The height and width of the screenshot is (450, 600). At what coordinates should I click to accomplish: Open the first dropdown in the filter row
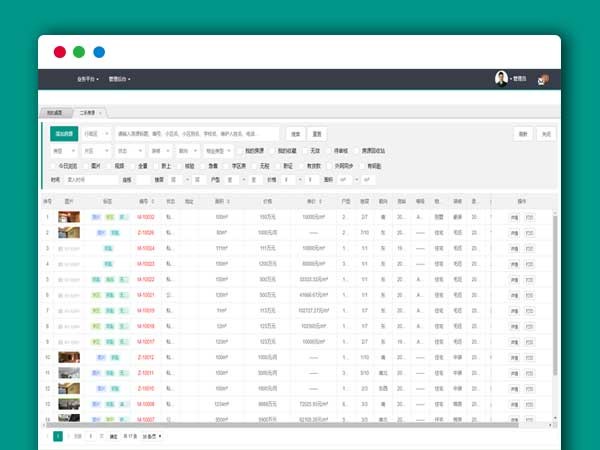63,150
